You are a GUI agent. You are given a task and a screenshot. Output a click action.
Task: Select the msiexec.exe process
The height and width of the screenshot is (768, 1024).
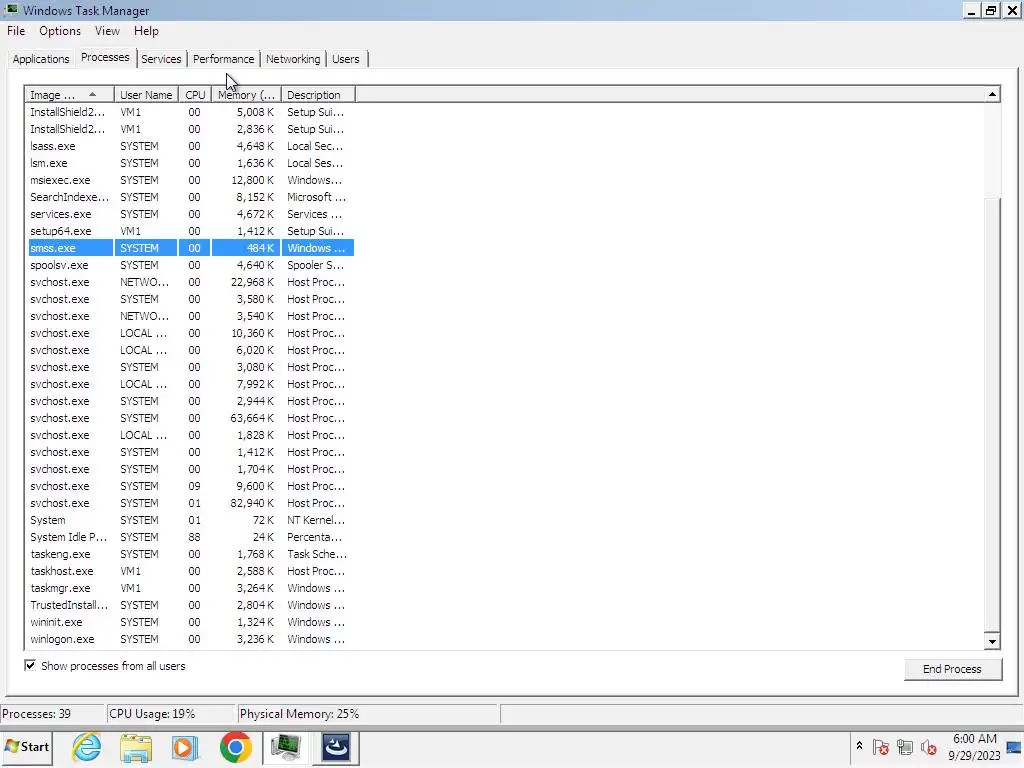point(191,180)
